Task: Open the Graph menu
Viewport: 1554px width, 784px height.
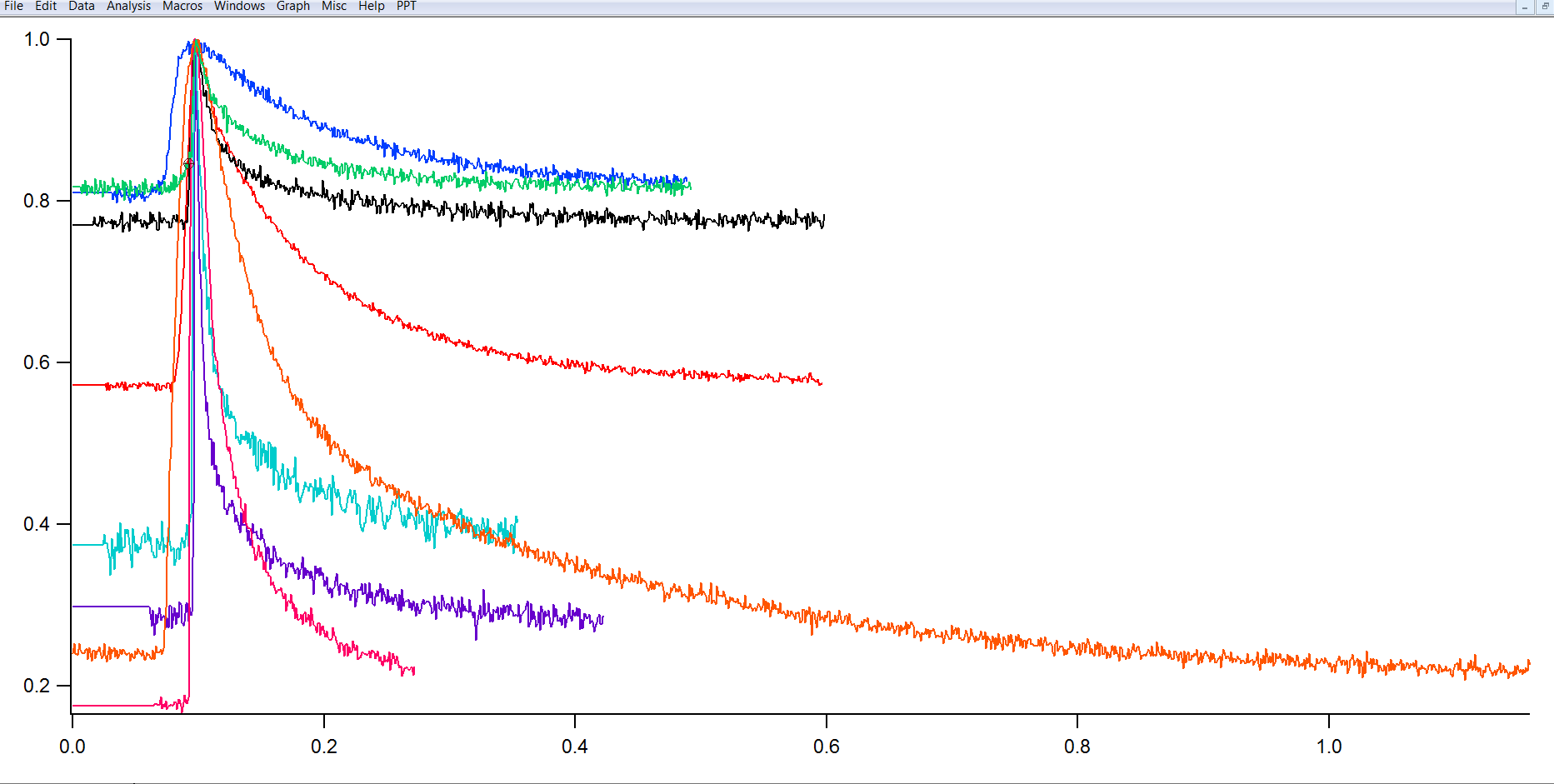Action: coord(292,6)
